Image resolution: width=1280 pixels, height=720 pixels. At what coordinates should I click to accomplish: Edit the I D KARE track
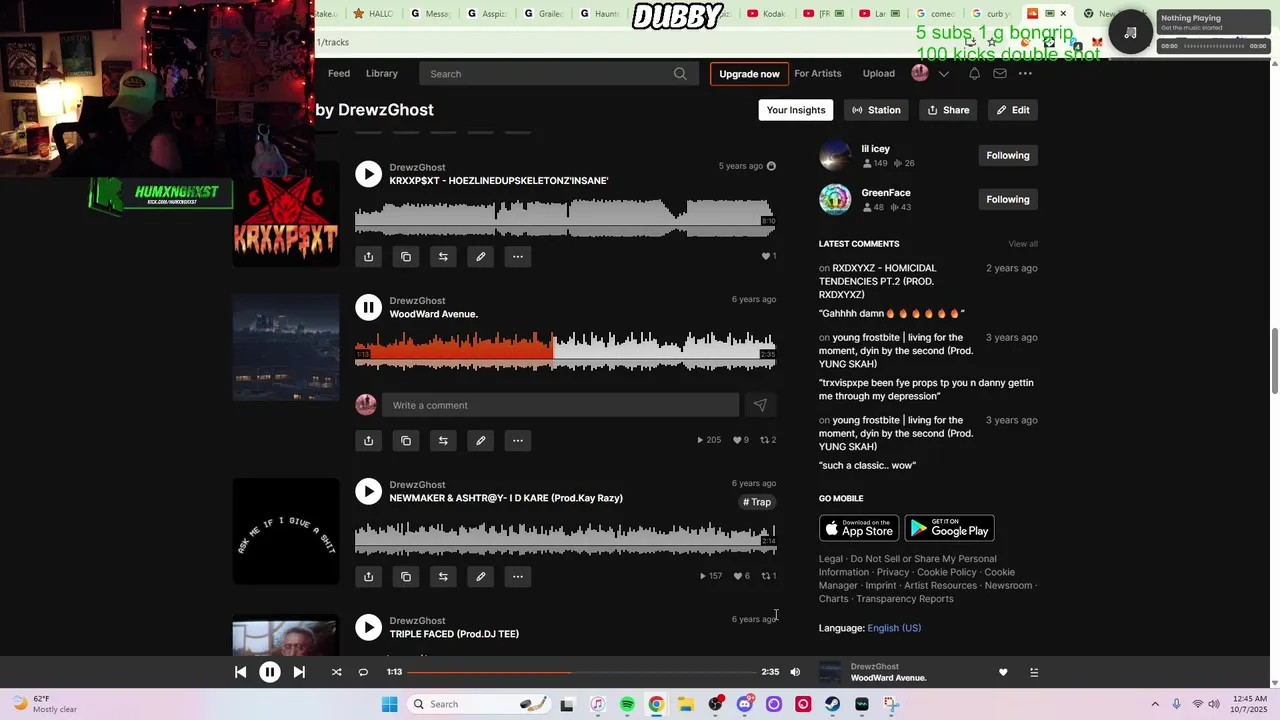[x=480, y=576]
